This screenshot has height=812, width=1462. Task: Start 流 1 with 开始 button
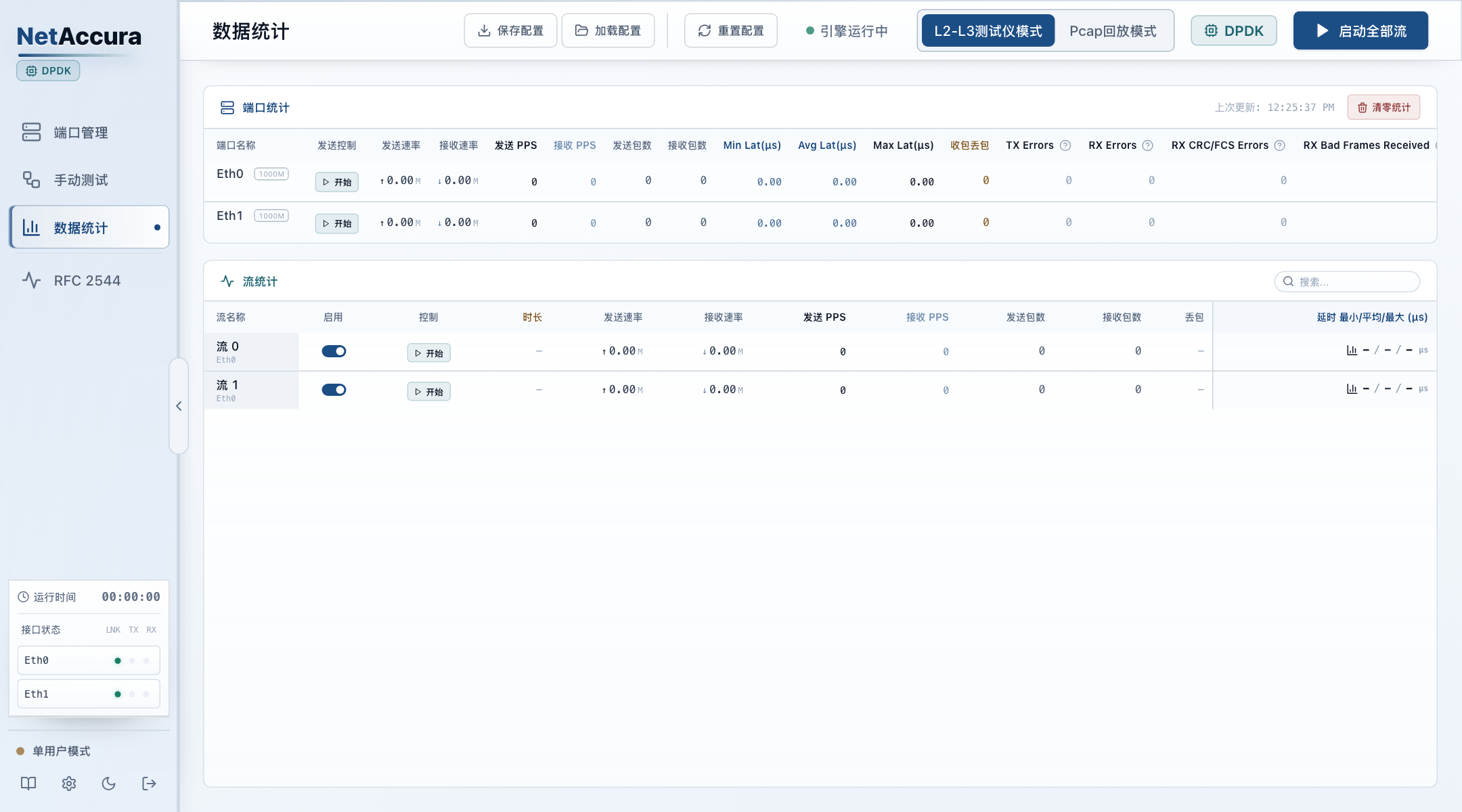pyautogui.click(x=428, y=392)
